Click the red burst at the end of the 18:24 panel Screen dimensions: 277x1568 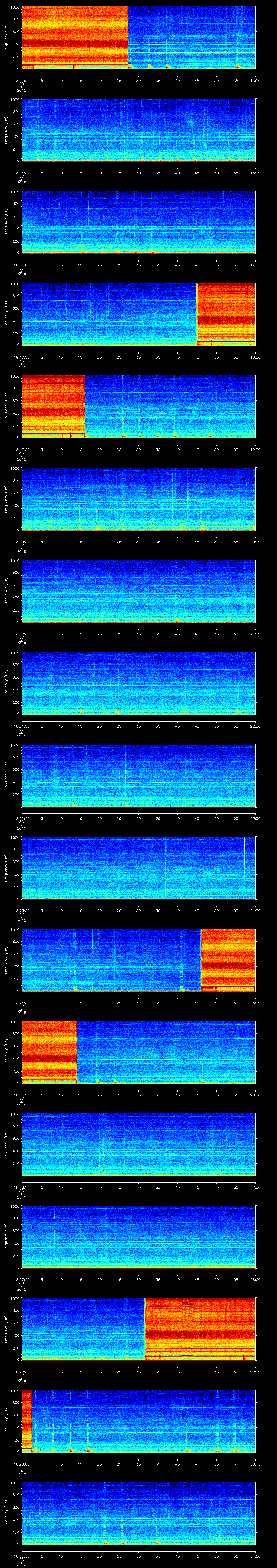[228, 960]
